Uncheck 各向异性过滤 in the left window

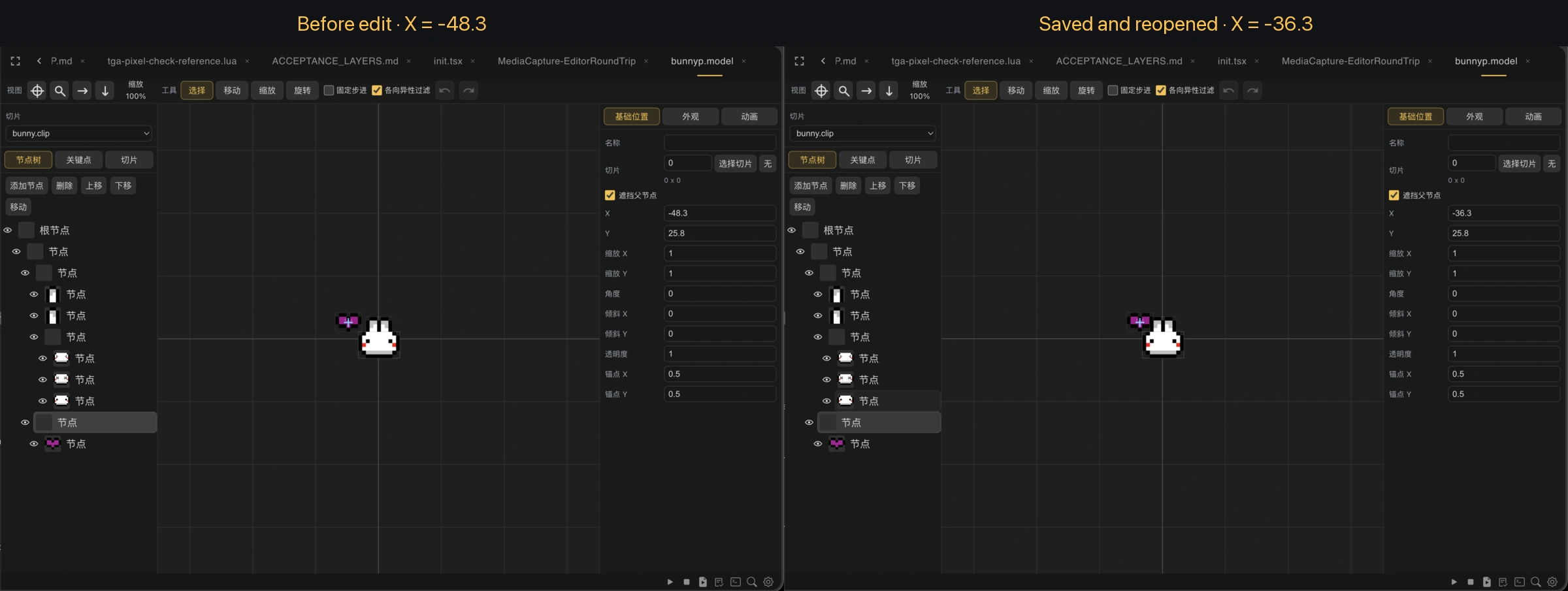[x=377, y=90]
